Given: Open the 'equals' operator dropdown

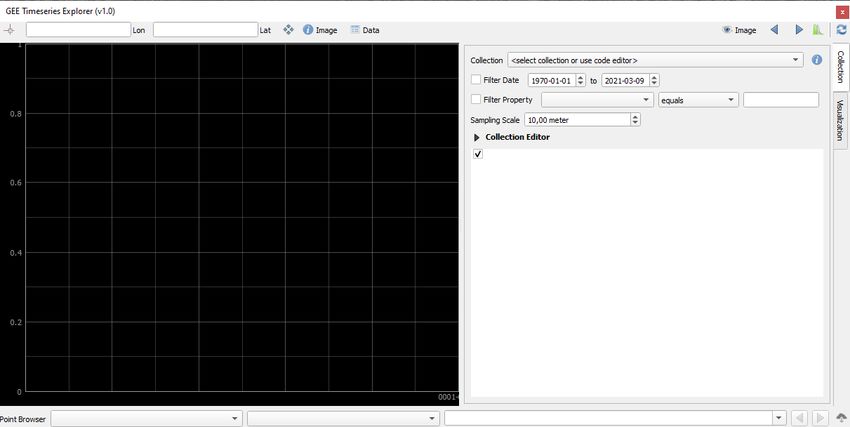Looking at the screenshot, I should click(x=698, y=100).
